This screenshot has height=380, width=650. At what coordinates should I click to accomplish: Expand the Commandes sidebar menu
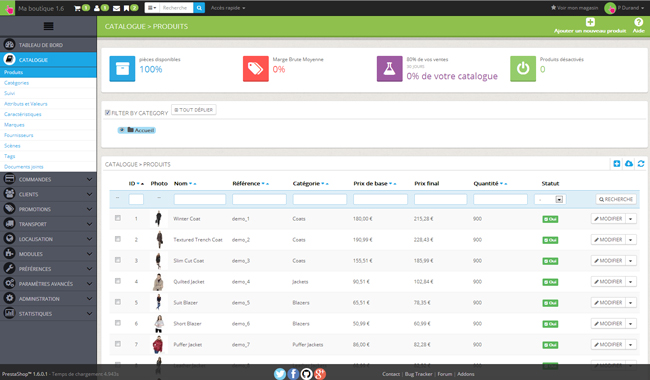click(49, 179)
